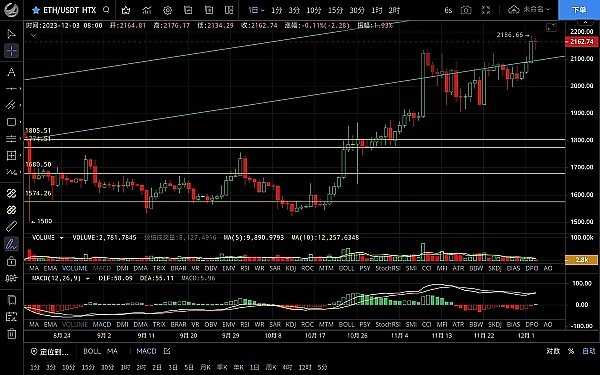Image resolution: width=600 pixels, height=375 pixels.
Task: Toggle percent scale mode
Action: pyautogui.click(x=571, y=351)
